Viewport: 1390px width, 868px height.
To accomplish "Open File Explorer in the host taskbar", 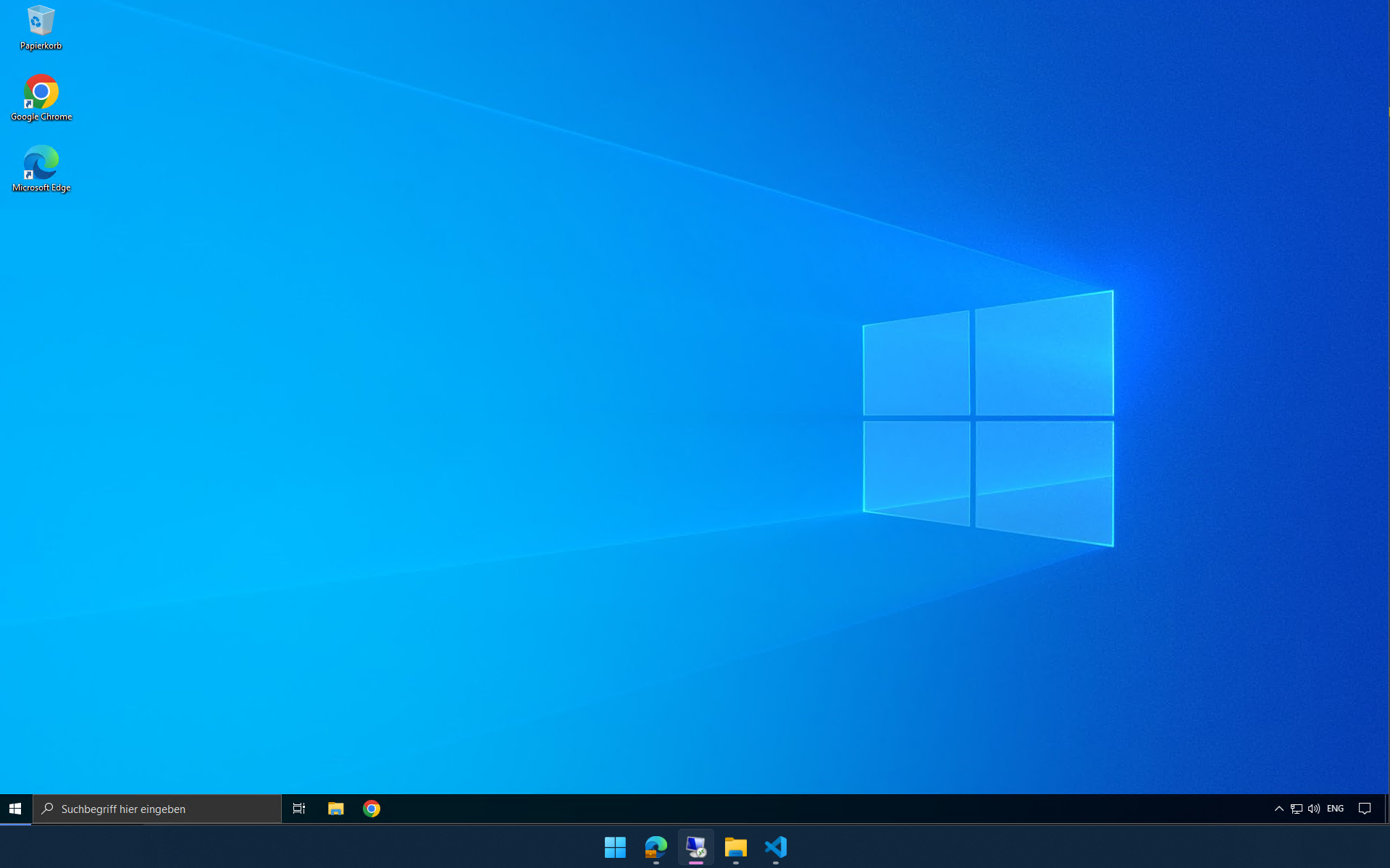I will click(735, 847).
